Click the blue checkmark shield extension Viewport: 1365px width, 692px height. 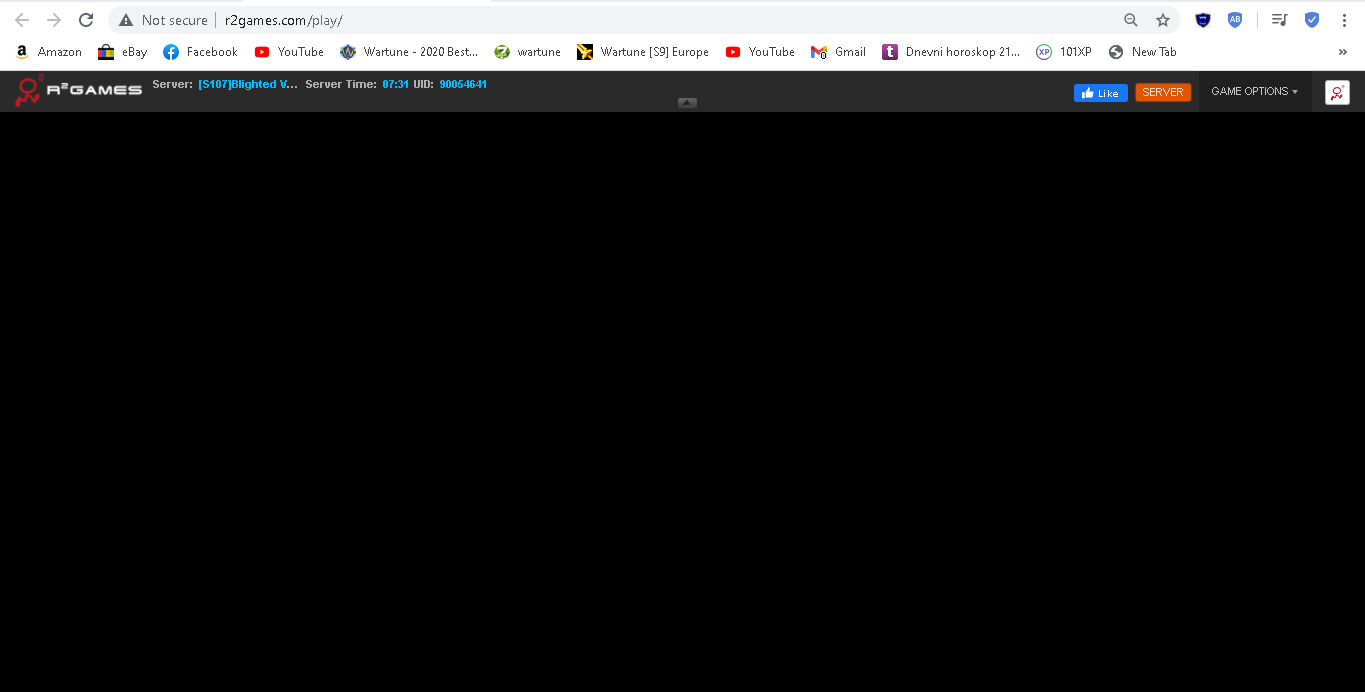click(1311, 20)
